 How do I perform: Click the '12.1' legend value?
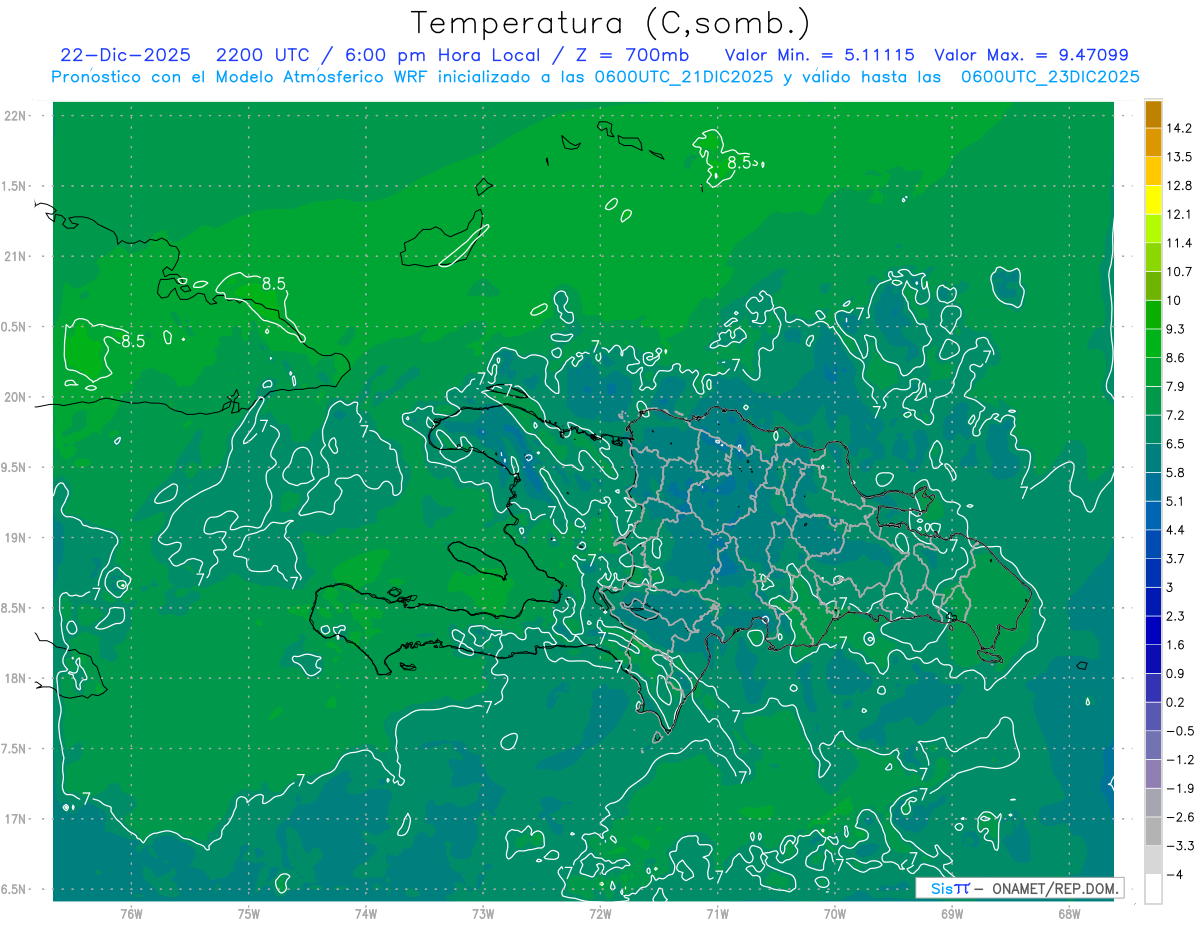tap(1181, 214)
